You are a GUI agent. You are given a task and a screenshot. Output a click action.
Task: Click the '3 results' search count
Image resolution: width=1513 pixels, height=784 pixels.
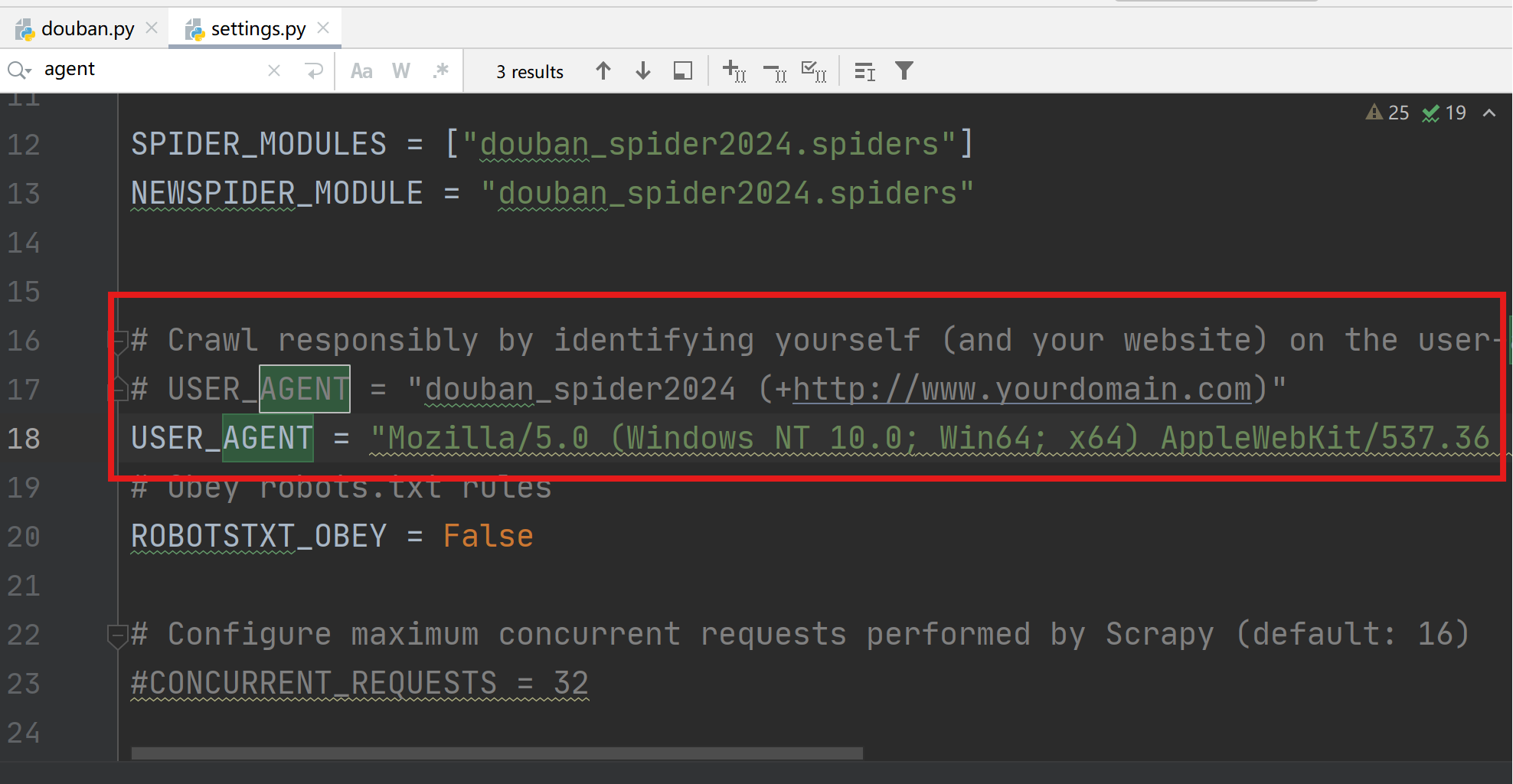(530, 72)
